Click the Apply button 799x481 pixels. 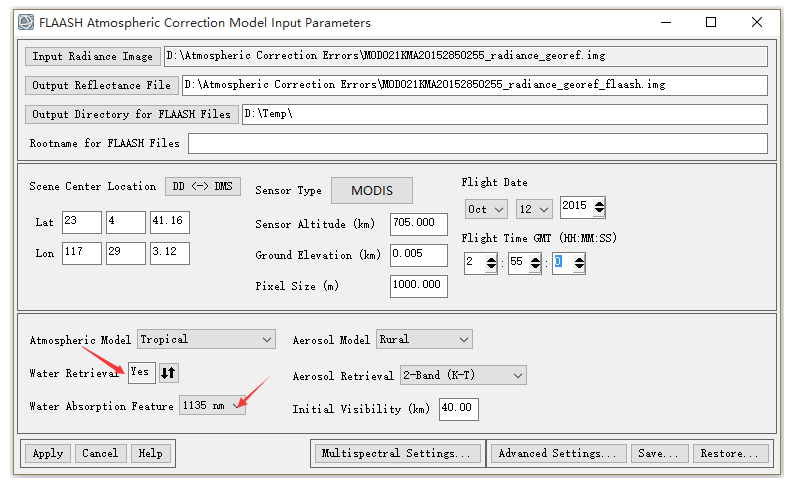tap(48, 453)
